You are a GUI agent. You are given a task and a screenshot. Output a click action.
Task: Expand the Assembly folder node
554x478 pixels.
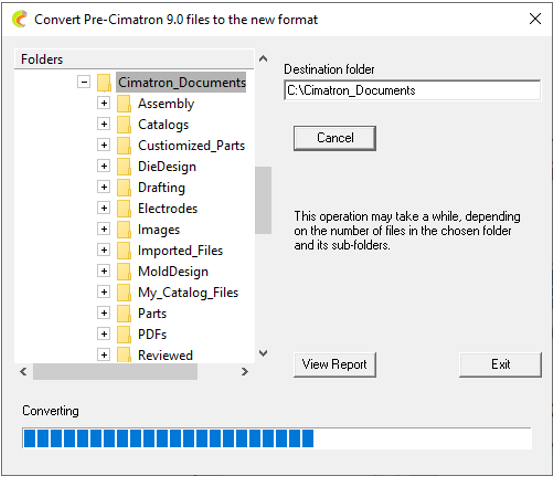[x=104, y=103]
